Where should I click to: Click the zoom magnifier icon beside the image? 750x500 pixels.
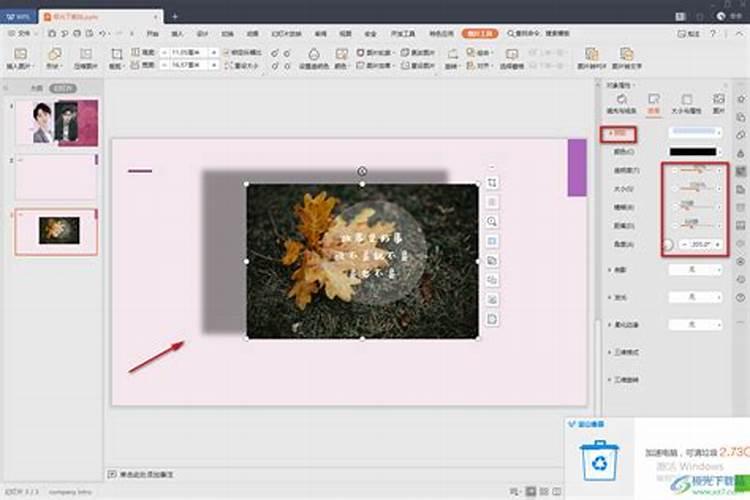click(x=492, y=221)
